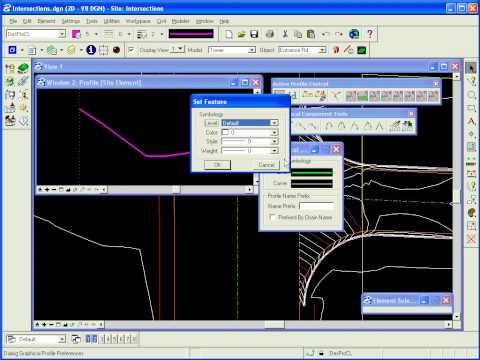The image size is (480, 360).
Task: Click Window 2 Profile horizontal scrollbar
Action: pyautogui.click(x=178, y=189)
